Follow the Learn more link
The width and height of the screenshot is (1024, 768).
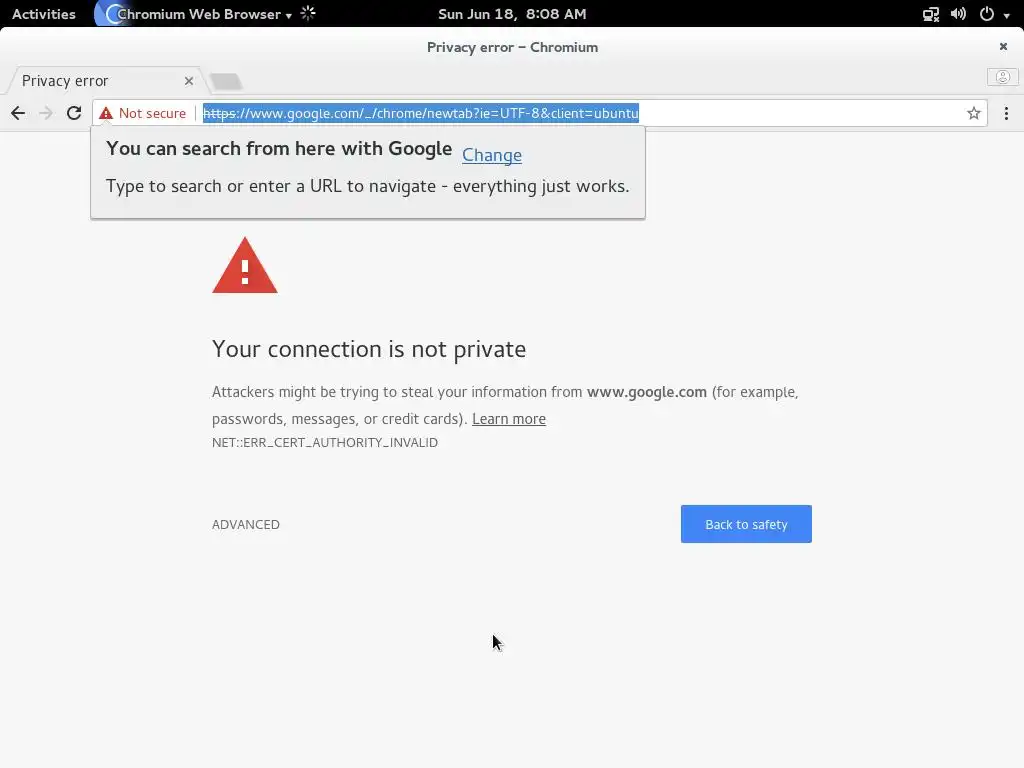pyautogui.click(x=509, y=419)
